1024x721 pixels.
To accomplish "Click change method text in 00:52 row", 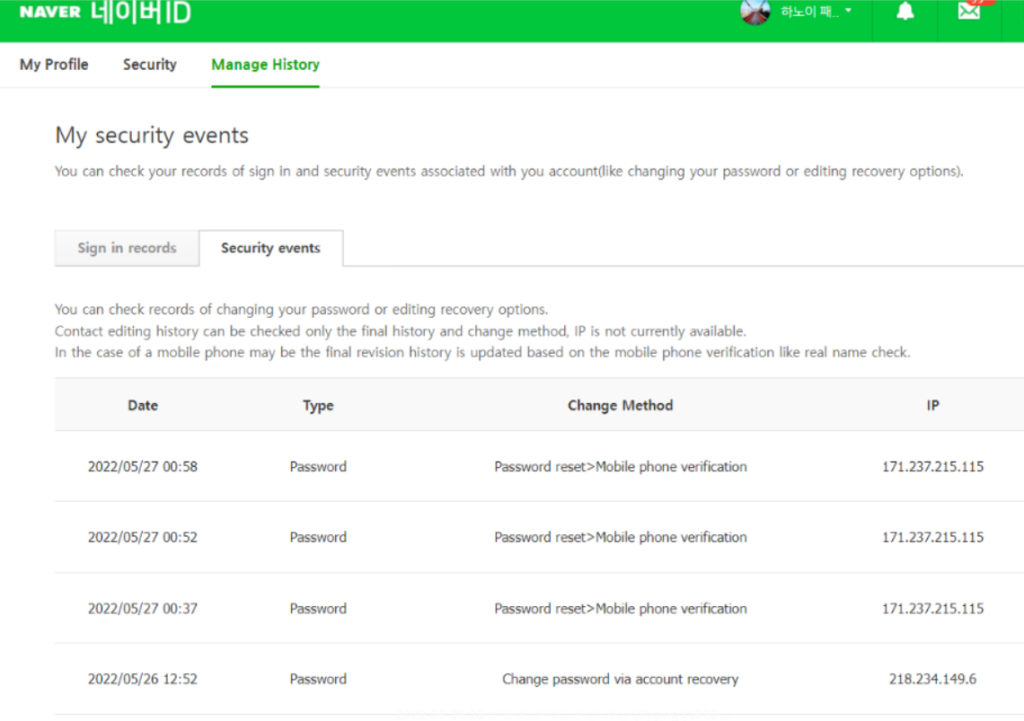I will pyautogui.click(x=620, y=537).
